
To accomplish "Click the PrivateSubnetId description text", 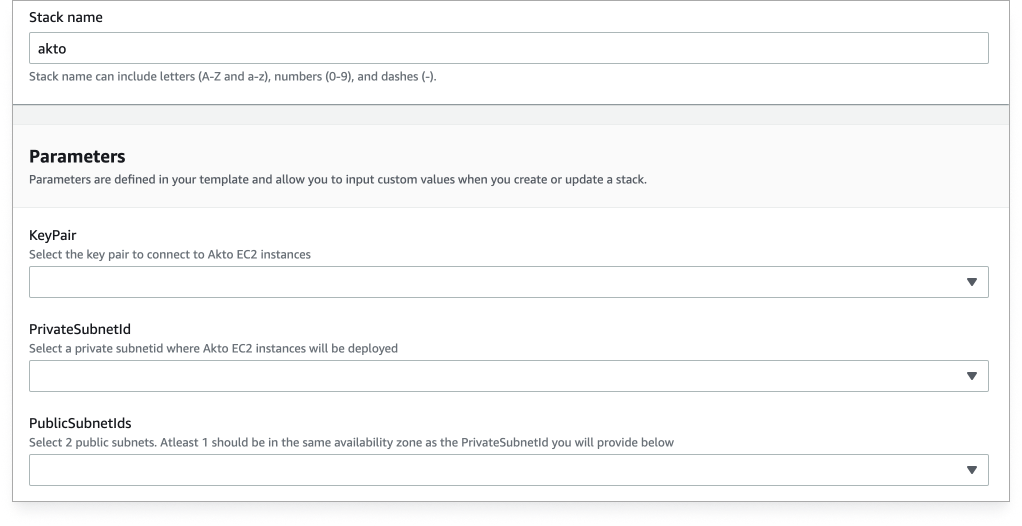I will coord(213,348).
